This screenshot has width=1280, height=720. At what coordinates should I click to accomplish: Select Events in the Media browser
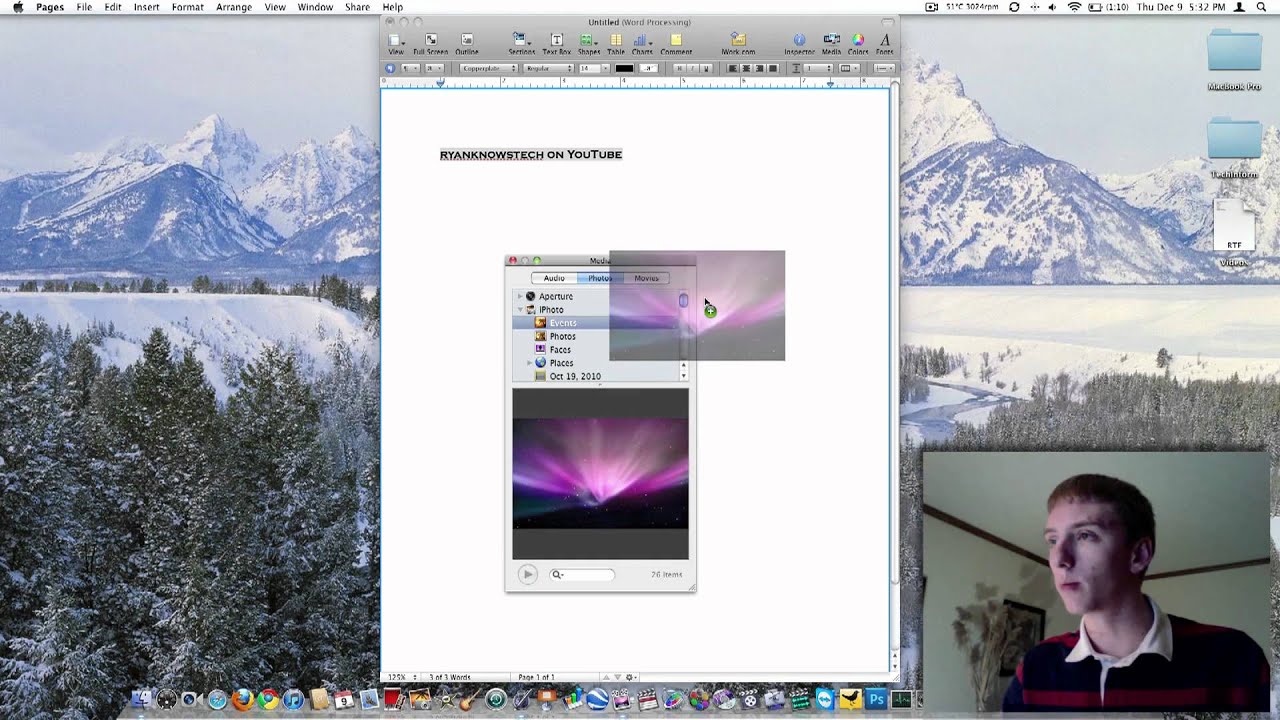tap(597, 323)
